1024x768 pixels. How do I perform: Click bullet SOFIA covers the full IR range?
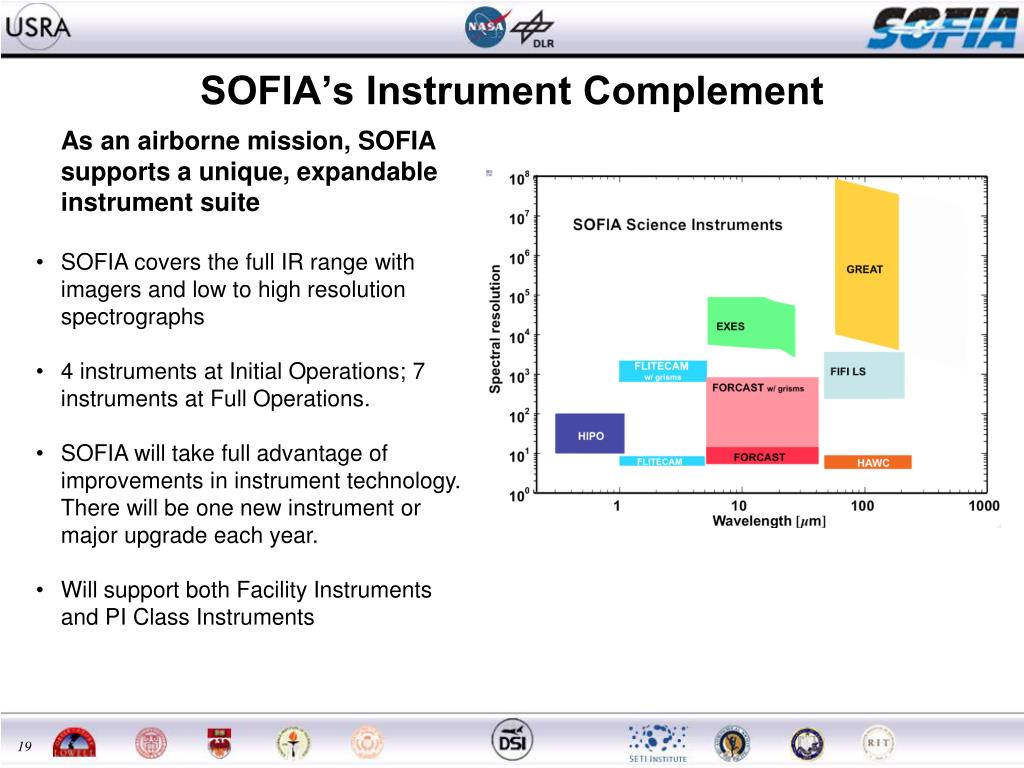point(238,289)
